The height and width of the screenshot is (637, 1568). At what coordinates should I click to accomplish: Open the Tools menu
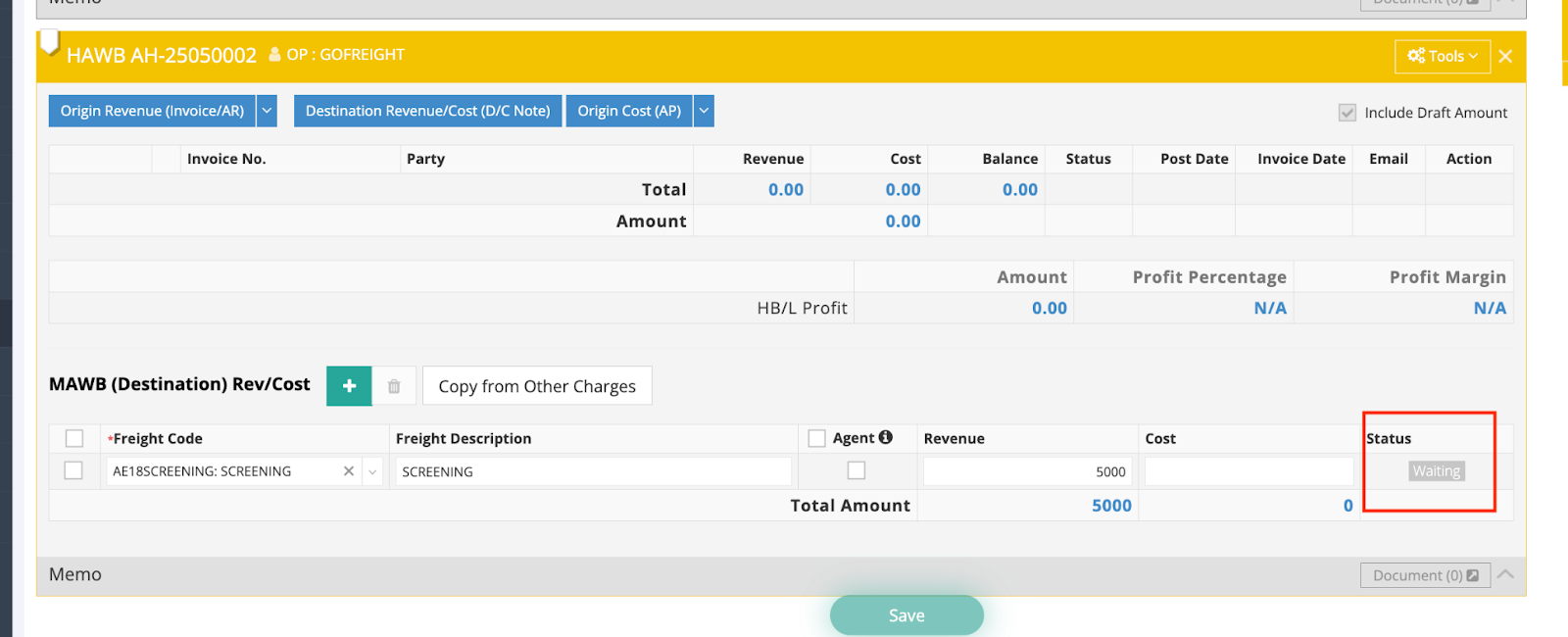(x=1442, y=57)
